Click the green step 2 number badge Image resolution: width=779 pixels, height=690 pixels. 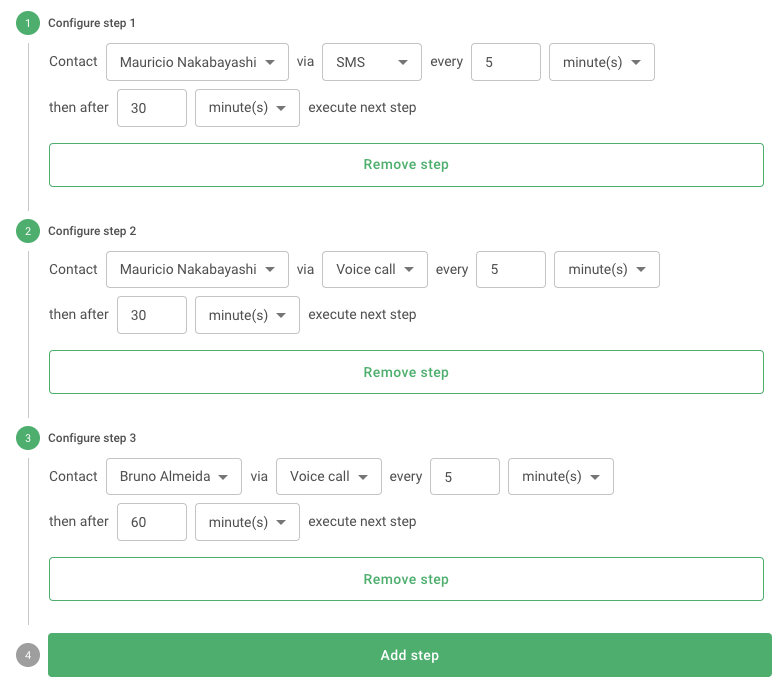(x=28, y=231)
